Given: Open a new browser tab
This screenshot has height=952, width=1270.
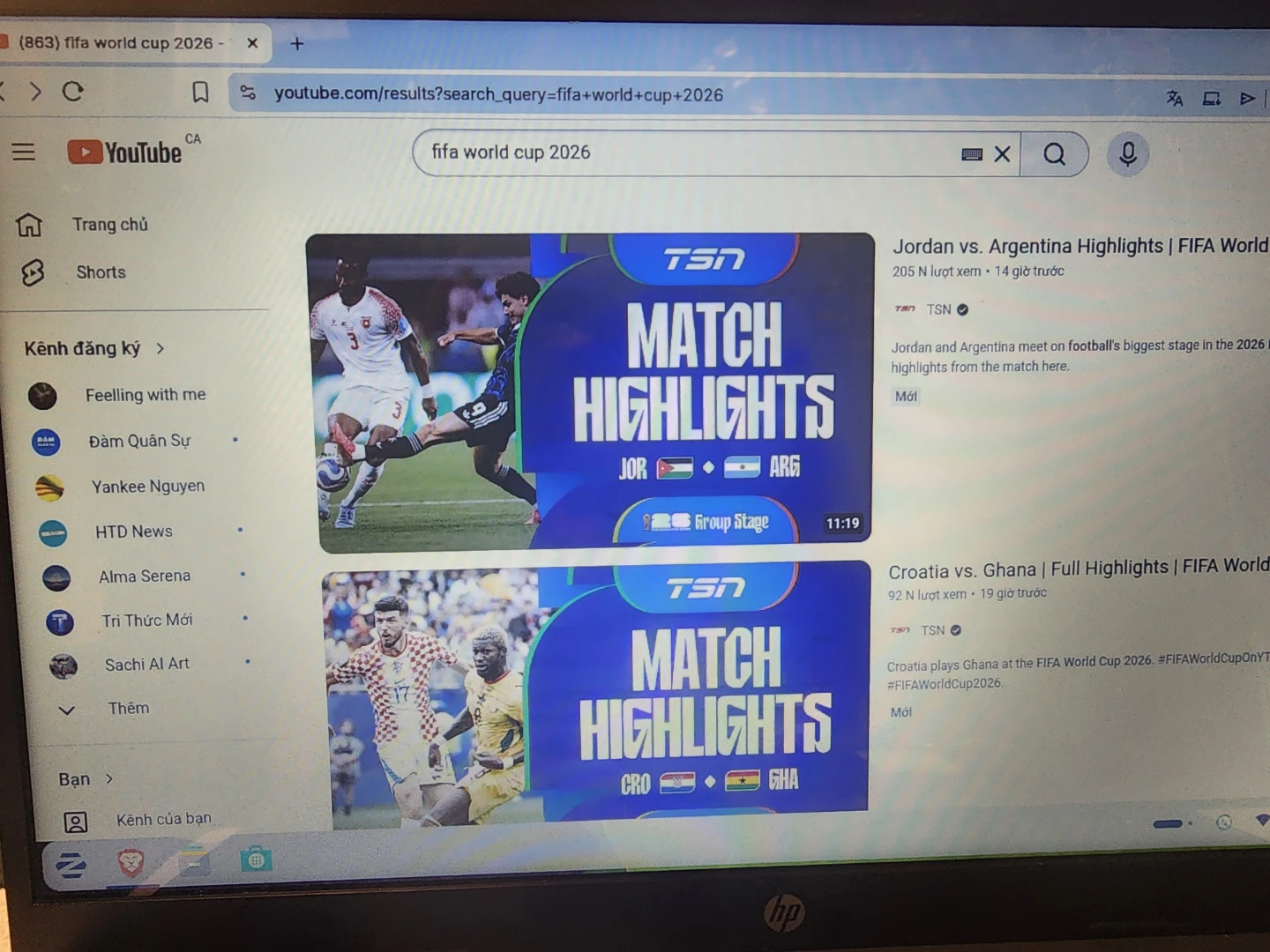Looking at the screenshot, I should pyautogui.click(x=297, y=43).
